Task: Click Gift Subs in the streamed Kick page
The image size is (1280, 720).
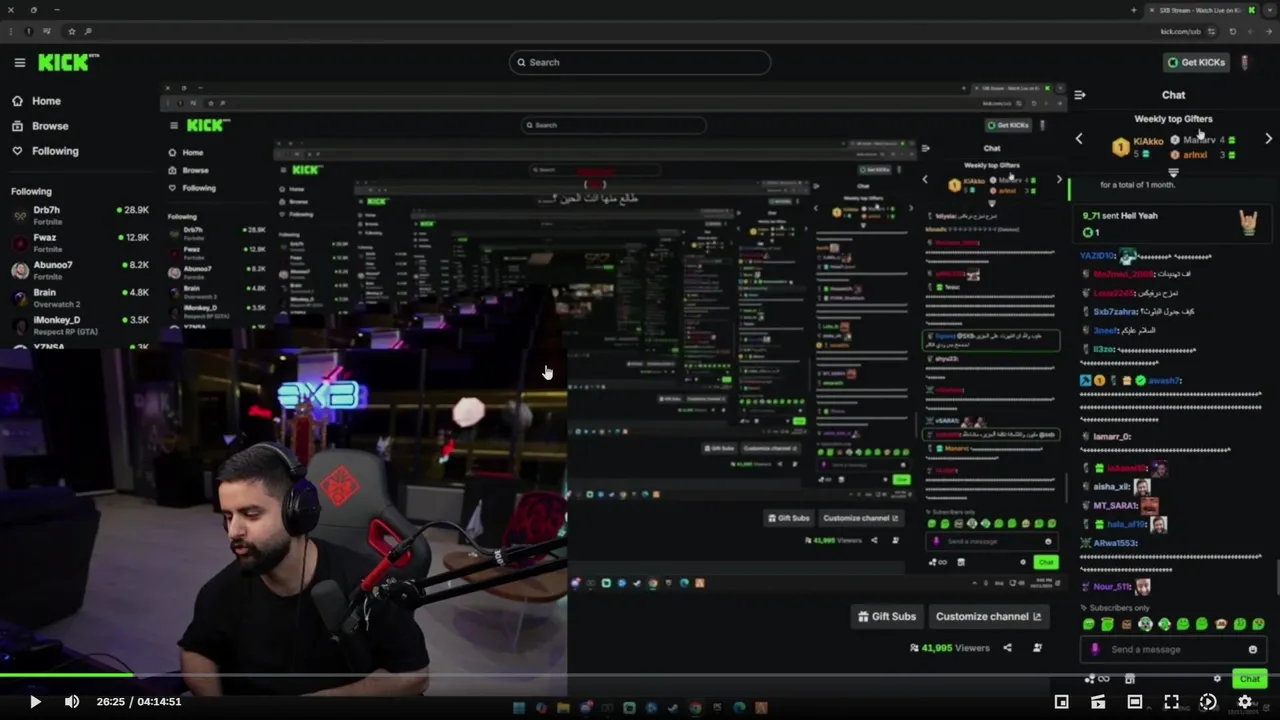Action: click(887, 616)
